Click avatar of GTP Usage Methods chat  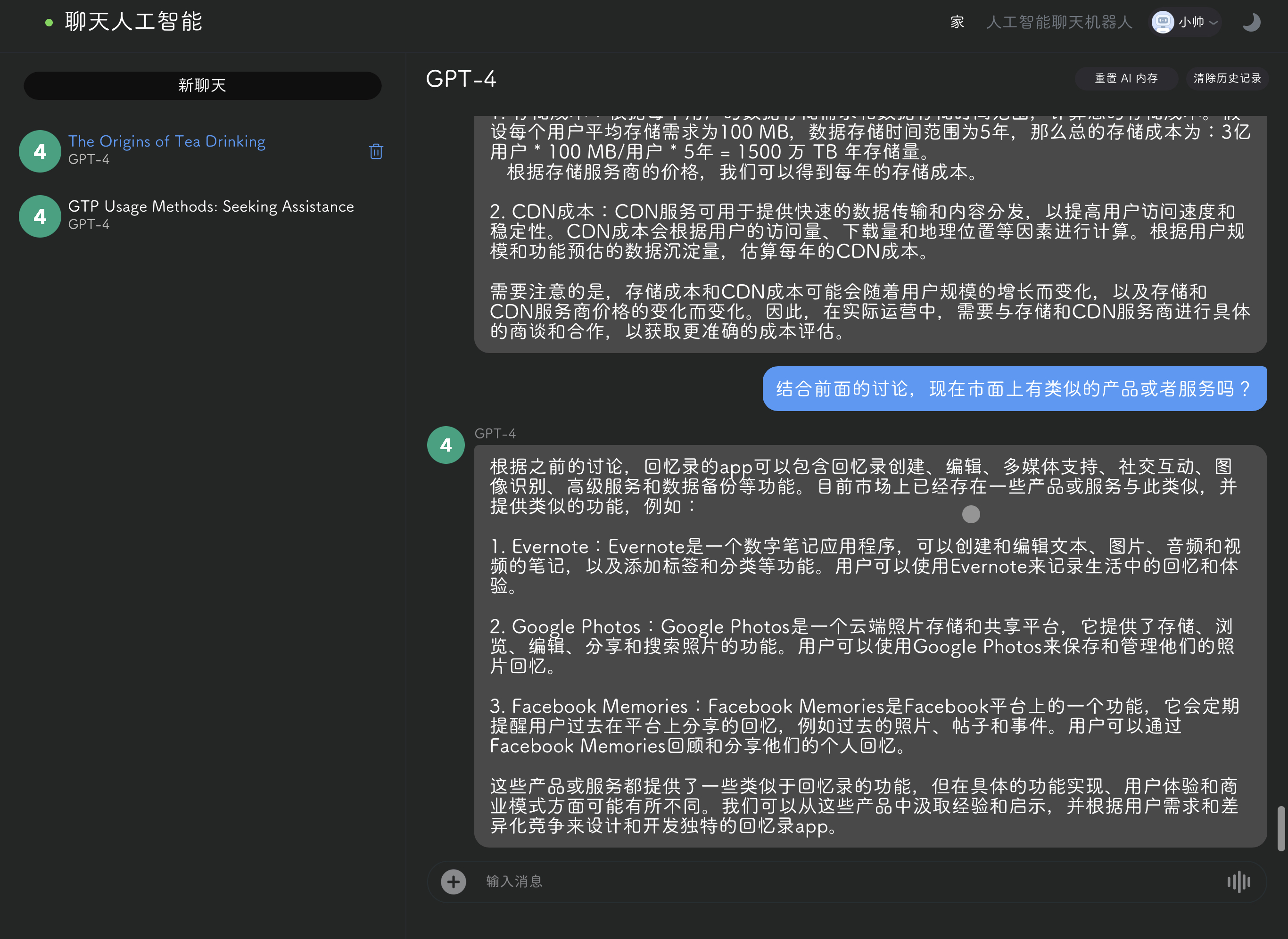point(40,216)
